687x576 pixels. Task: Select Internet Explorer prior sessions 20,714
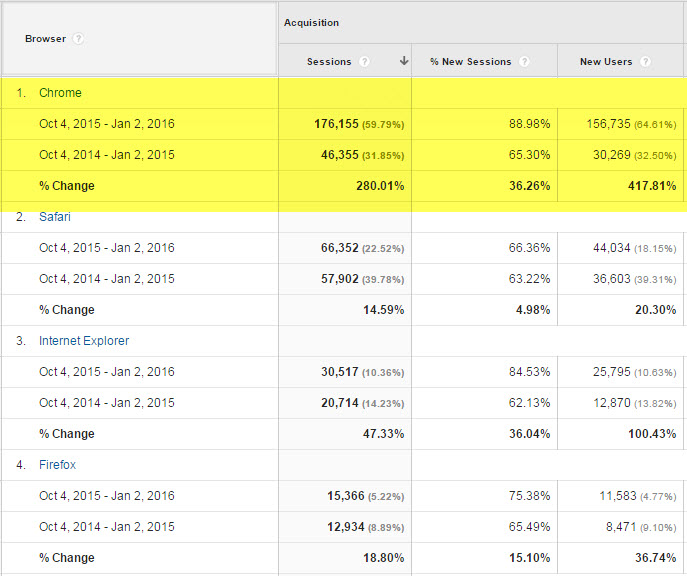(x=340, y=403)
